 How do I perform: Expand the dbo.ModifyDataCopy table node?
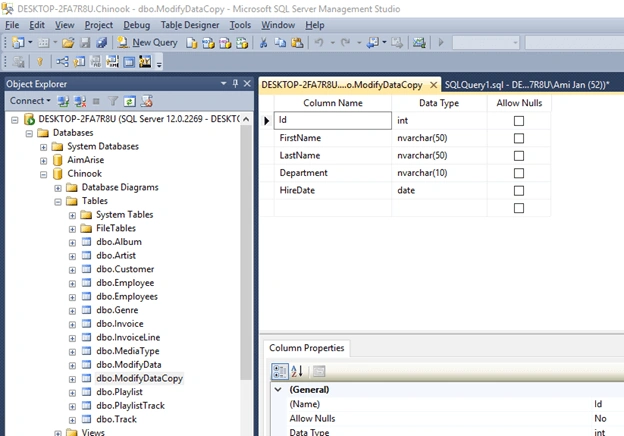point(72,379)
